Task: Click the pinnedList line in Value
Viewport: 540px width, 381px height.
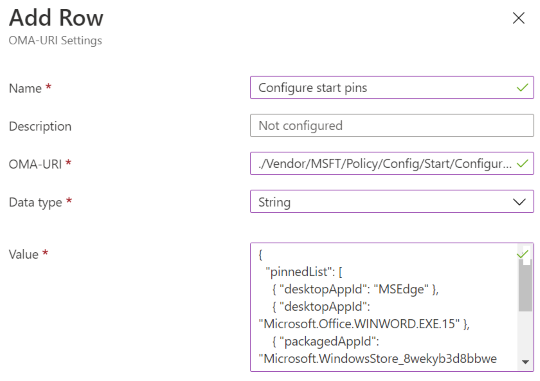Action: (x=304, y=272)
